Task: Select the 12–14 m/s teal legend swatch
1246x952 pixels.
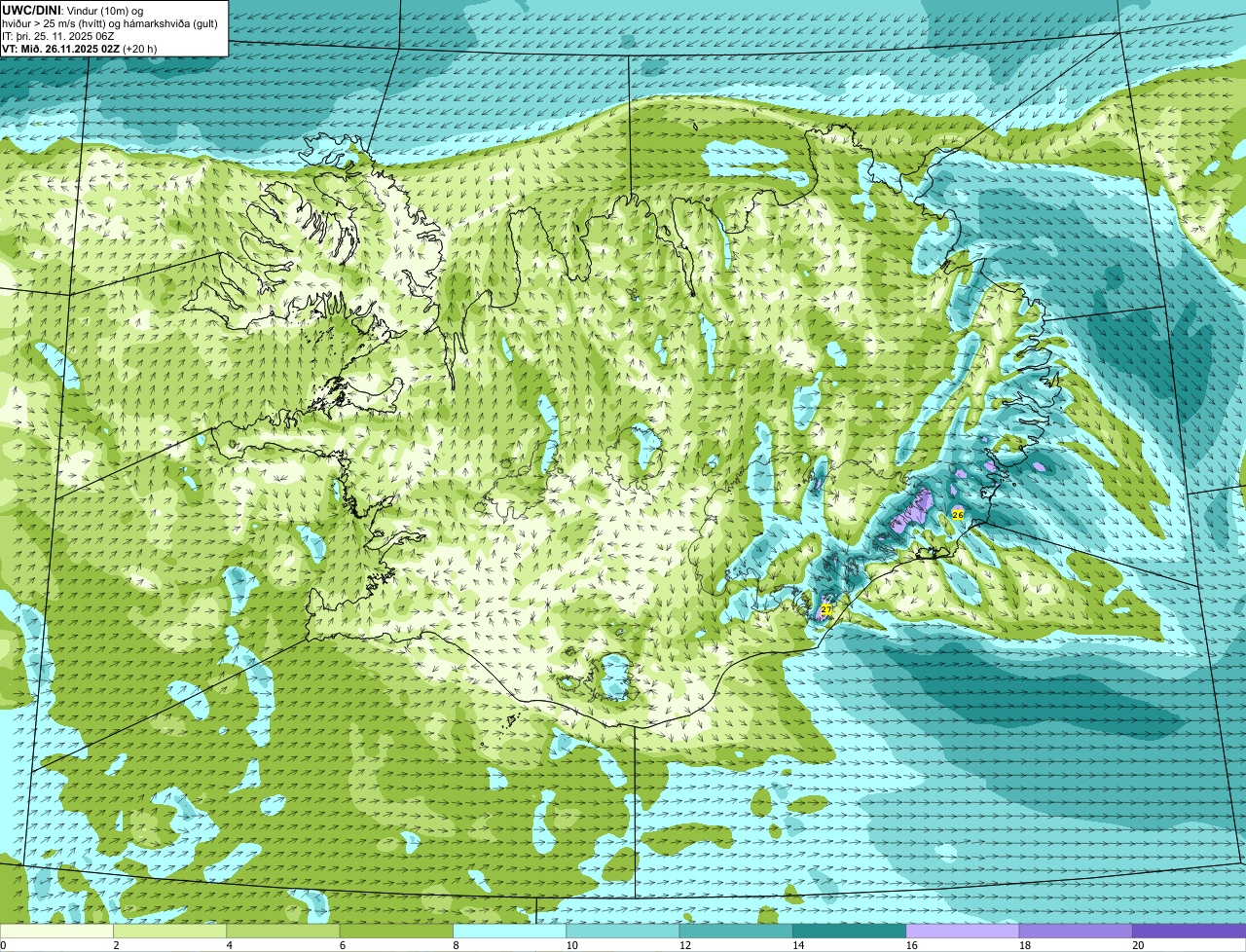Action: tap(736, 931)
